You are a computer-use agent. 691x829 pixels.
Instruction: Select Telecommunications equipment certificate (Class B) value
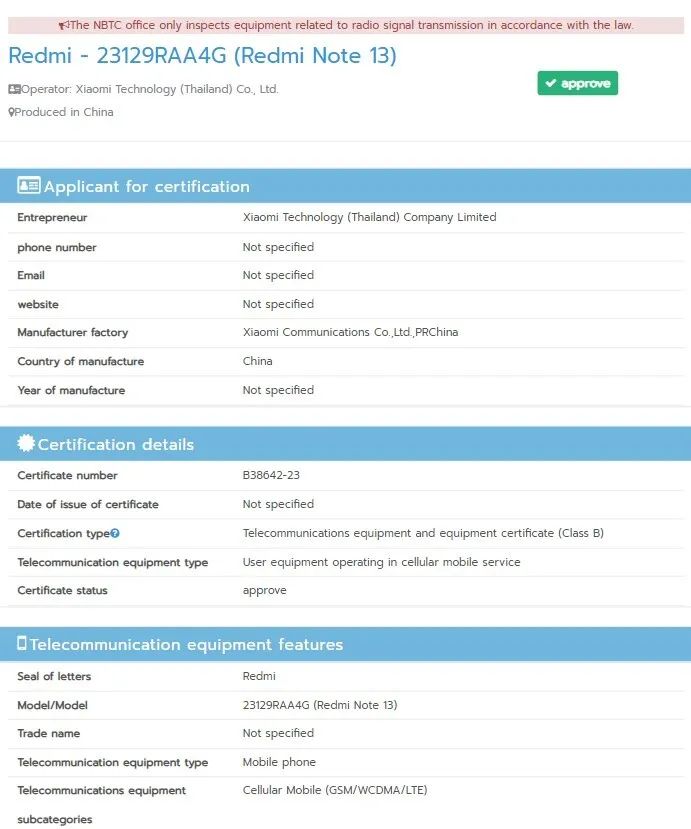coord(423,533)
